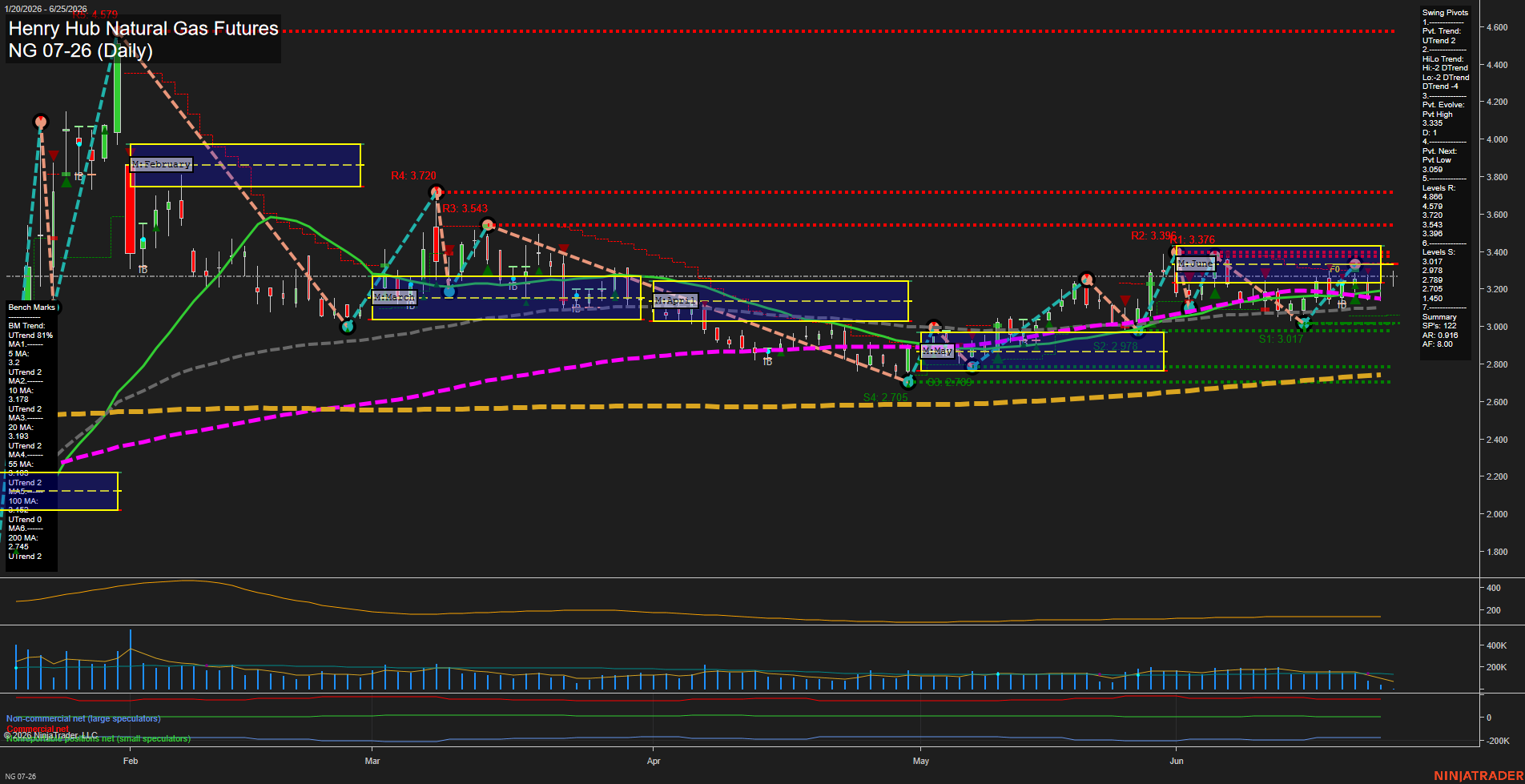Click the Apr label on the time axis
The width and height of the screenshot is (1525, 784).
click(654, 761)
